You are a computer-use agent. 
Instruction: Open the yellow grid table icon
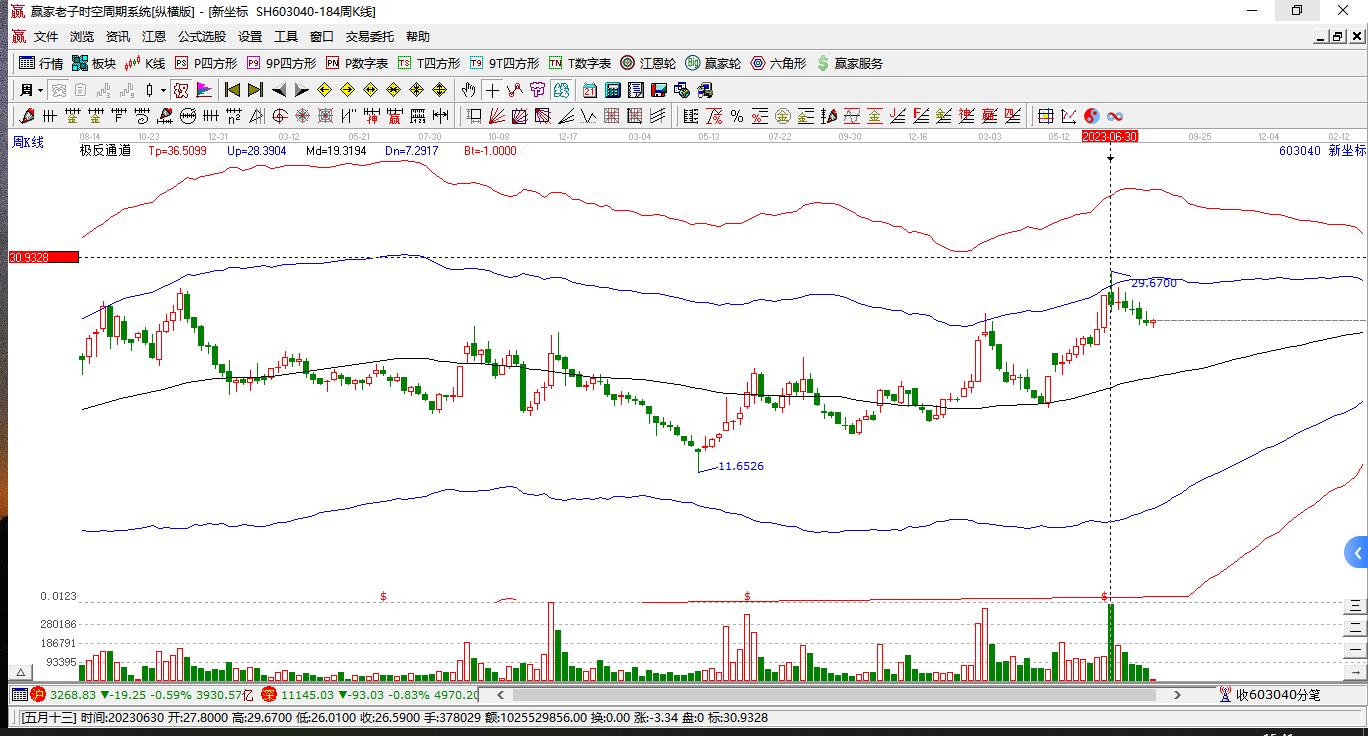(1045, 116)
